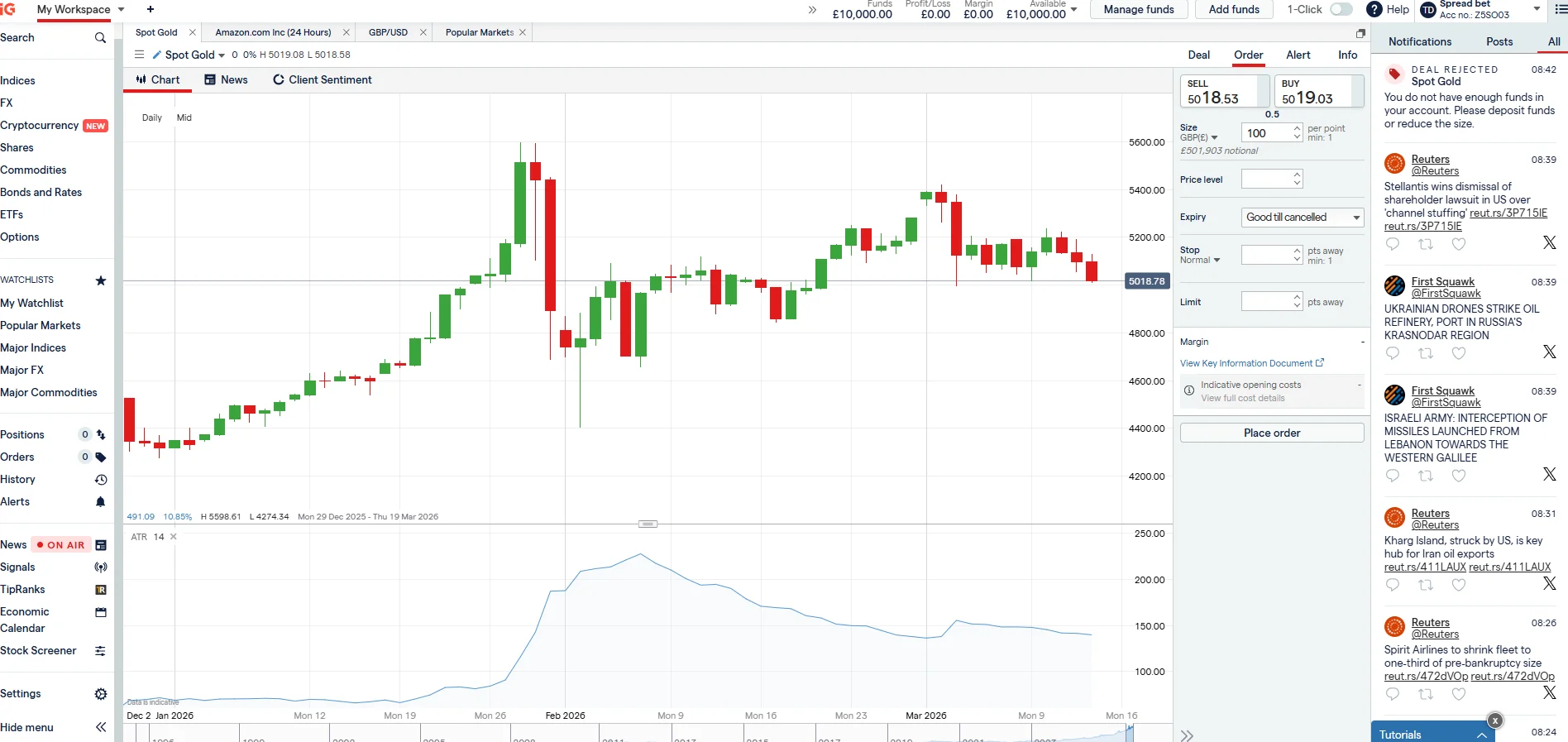Share Stellantis Reuters post on X
Image resolution: width=1568 pixels, height=742 pixels.
point(1549,243)
